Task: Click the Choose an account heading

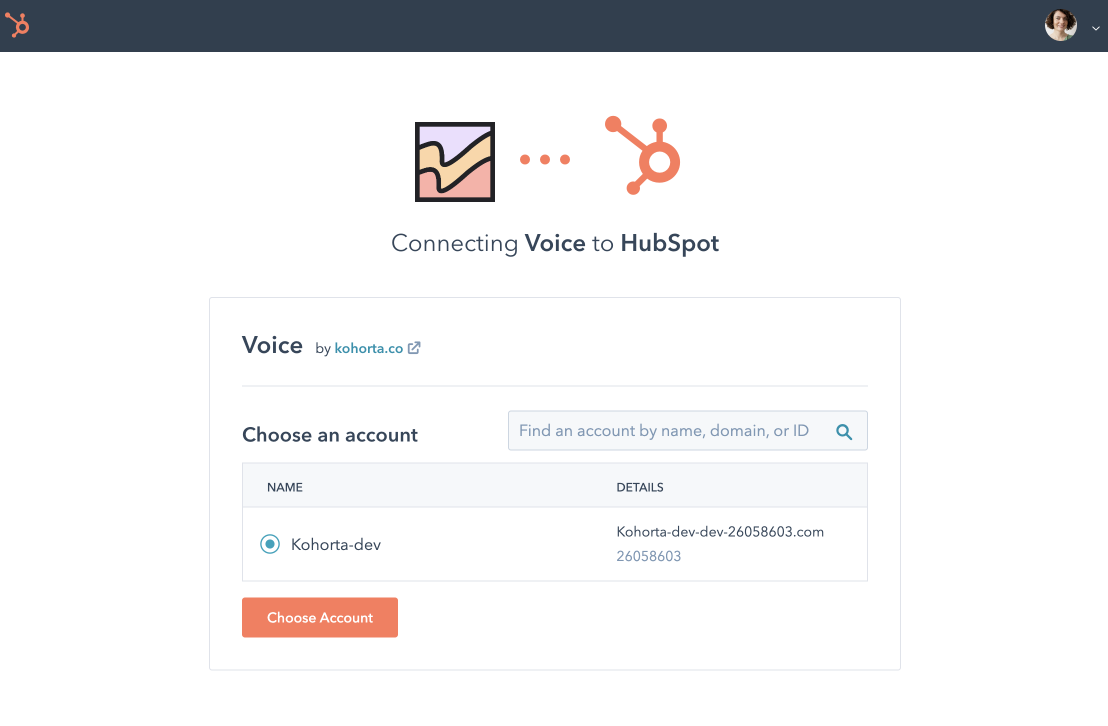Action: [x=330, y=435]
